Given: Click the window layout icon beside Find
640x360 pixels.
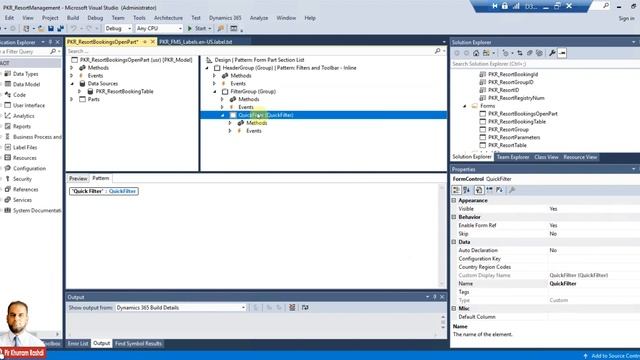Looking at the screenshot, I should (x=233, y=29).
